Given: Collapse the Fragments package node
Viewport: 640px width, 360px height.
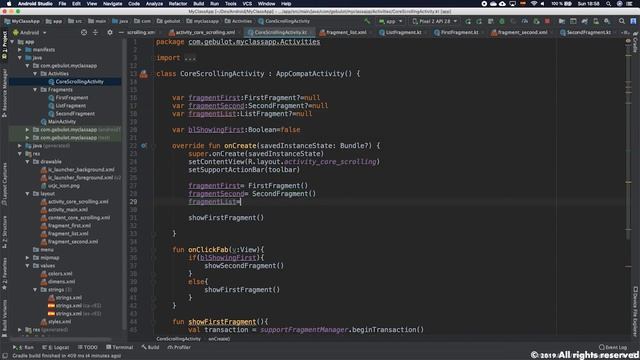Looking at the screenshot, I should (35, 90).
